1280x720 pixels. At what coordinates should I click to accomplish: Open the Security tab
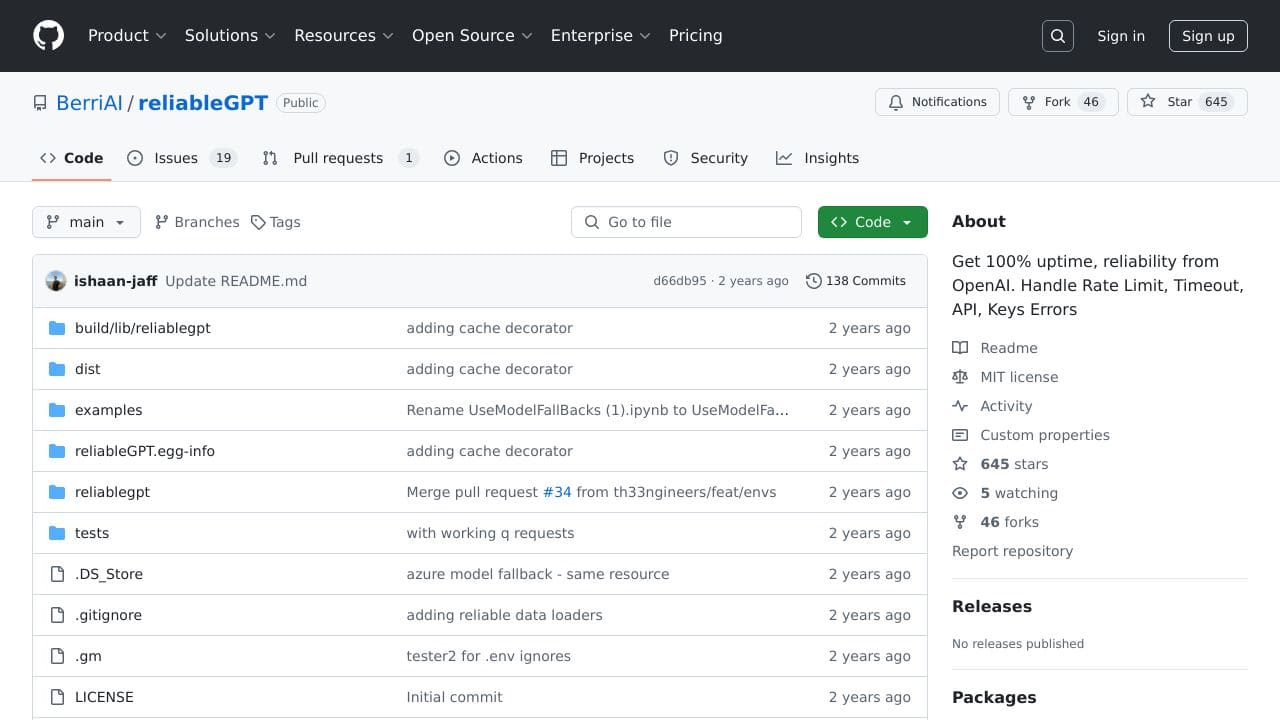tap(705, 158)
